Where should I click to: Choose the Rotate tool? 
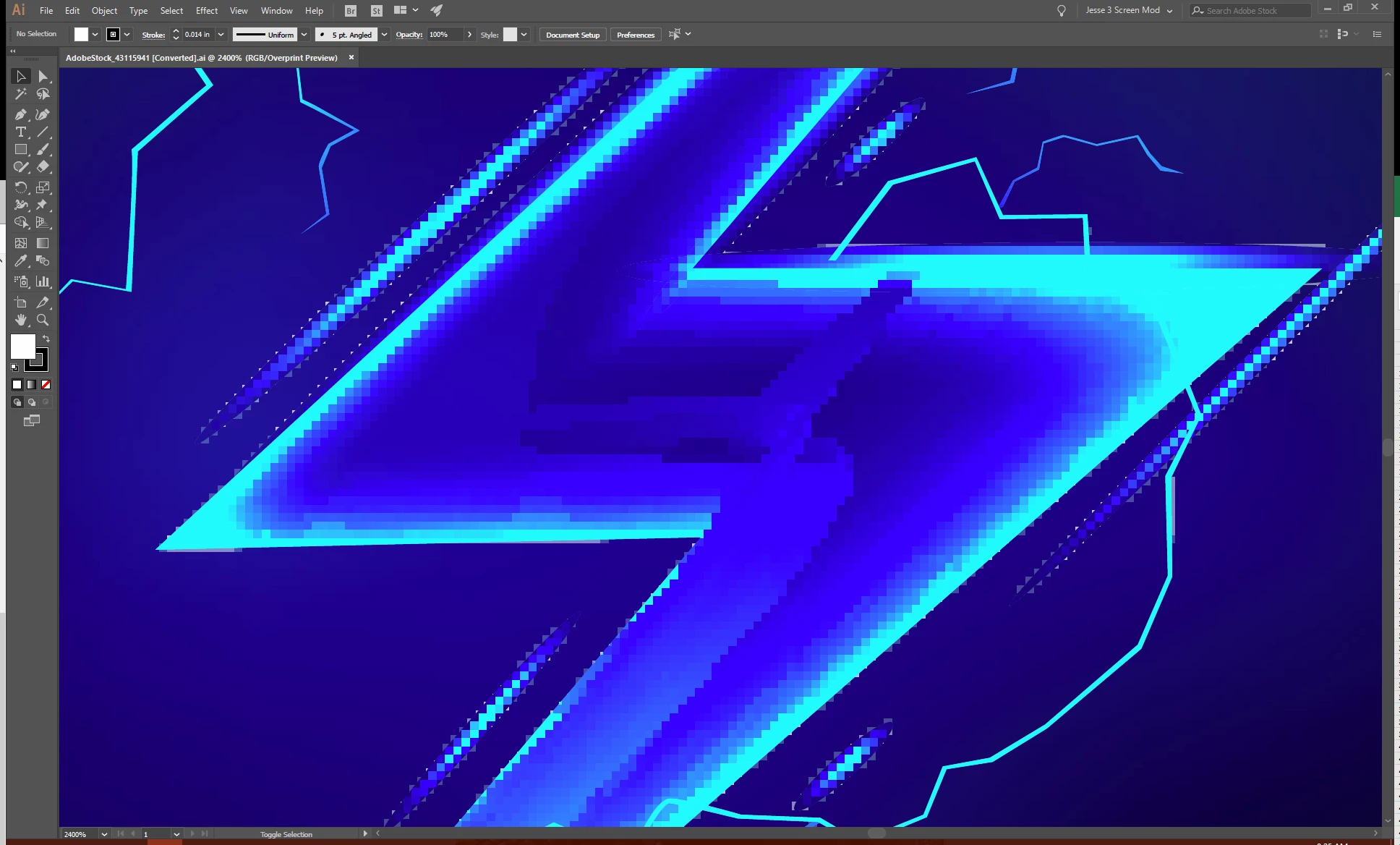(x=20, y=187)
